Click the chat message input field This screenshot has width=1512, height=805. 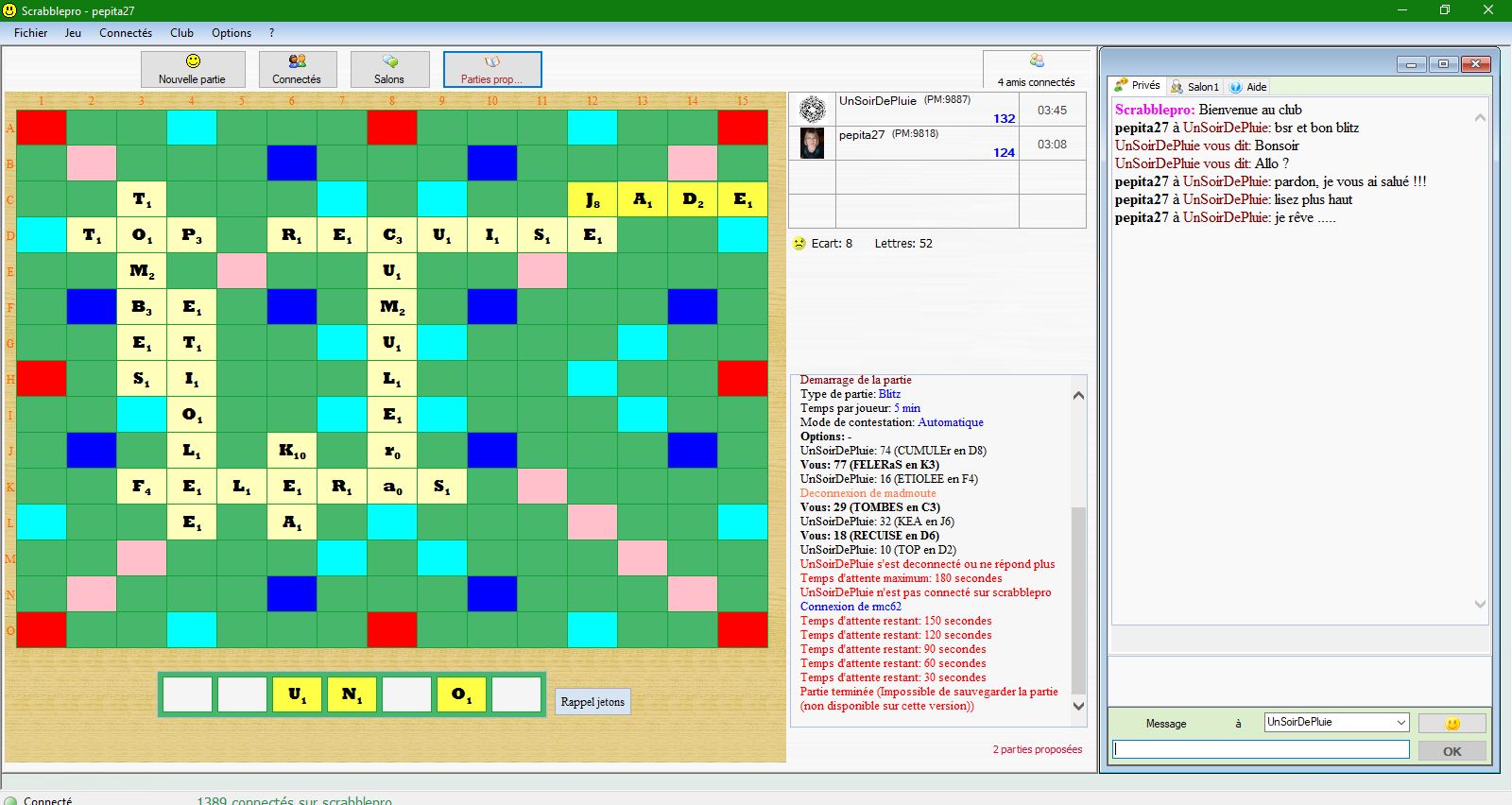1261,749
